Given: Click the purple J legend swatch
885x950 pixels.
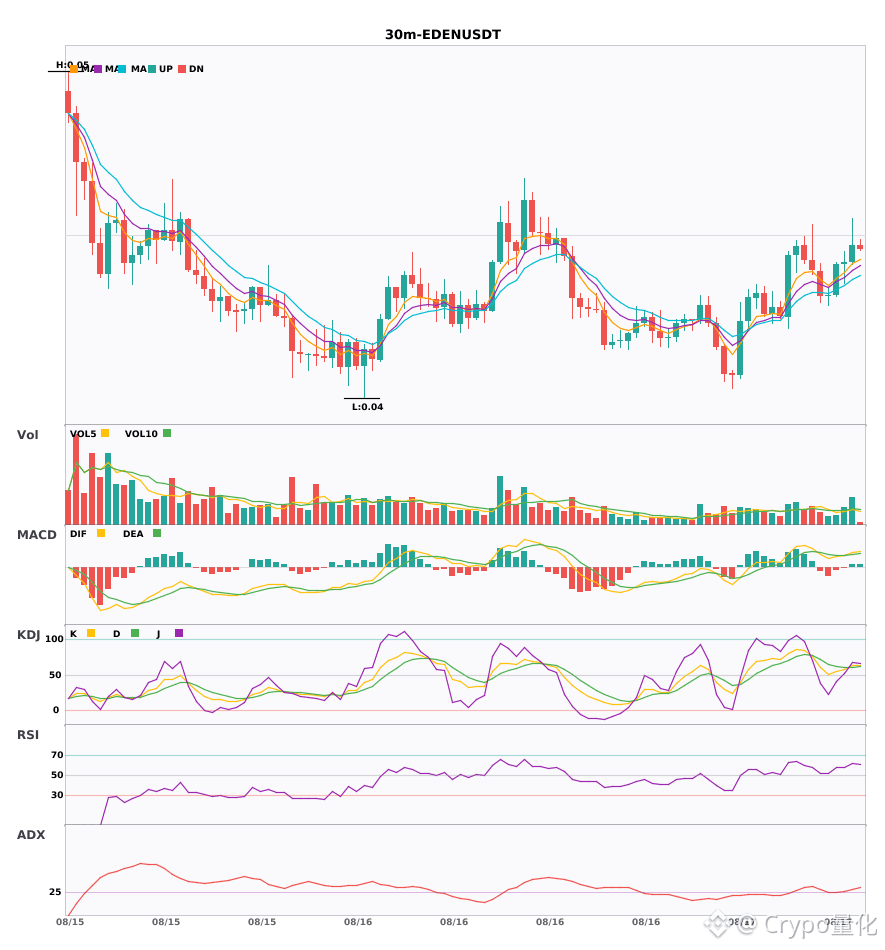Looking at the screenshot, I should click(179, 633).
